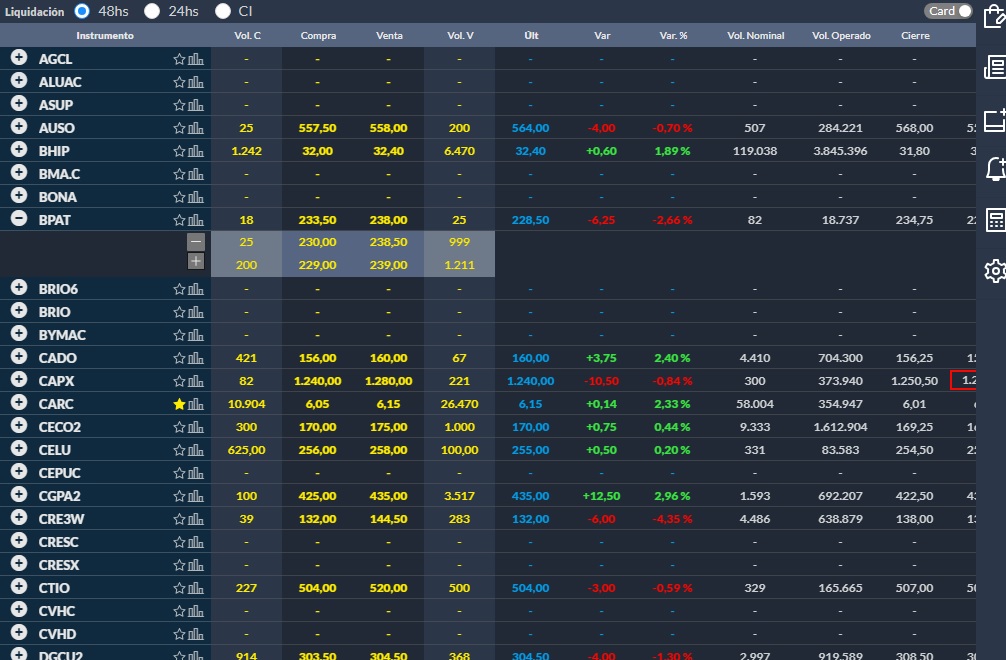
Task: Open the news icon in right sidebar
Action: coord(995,68)
